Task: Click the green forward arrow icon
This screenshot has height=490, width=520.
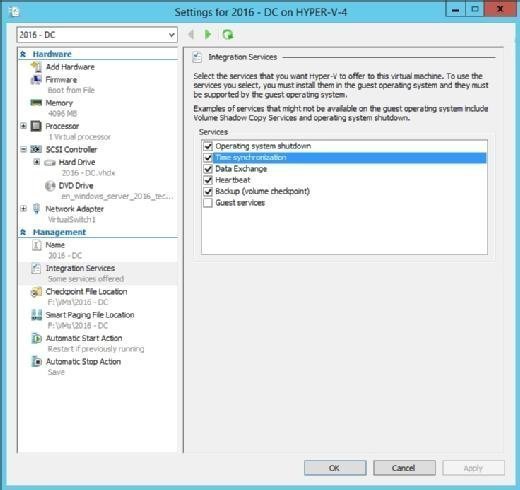Action: (208, 34)
